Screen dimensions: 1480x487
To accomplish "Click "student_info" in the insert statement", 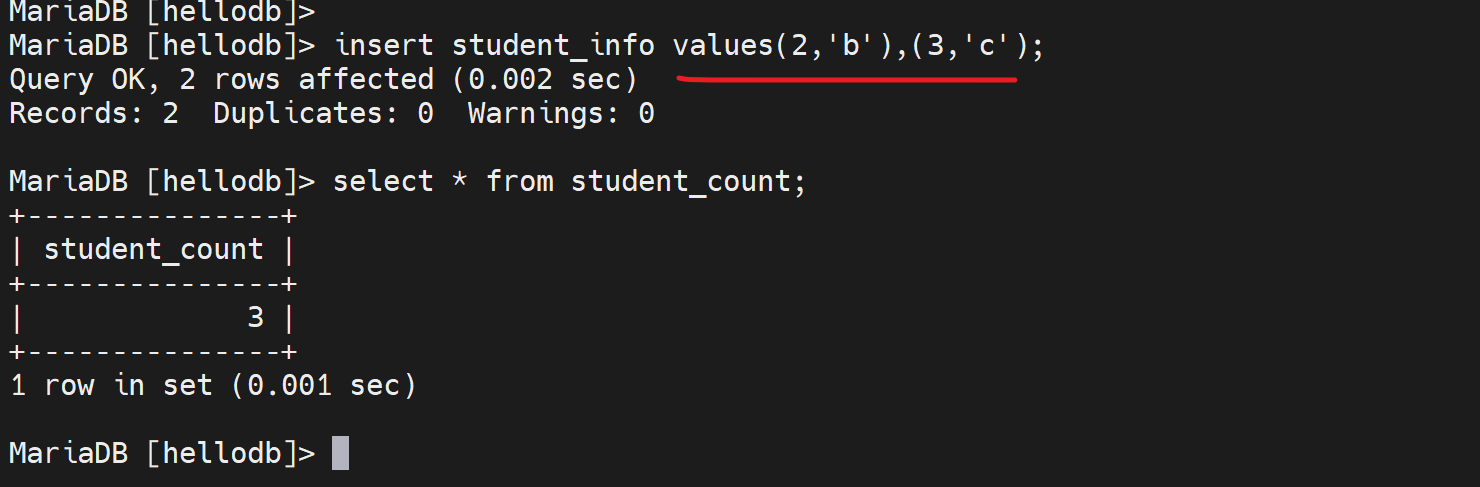I will click(552, 46).
